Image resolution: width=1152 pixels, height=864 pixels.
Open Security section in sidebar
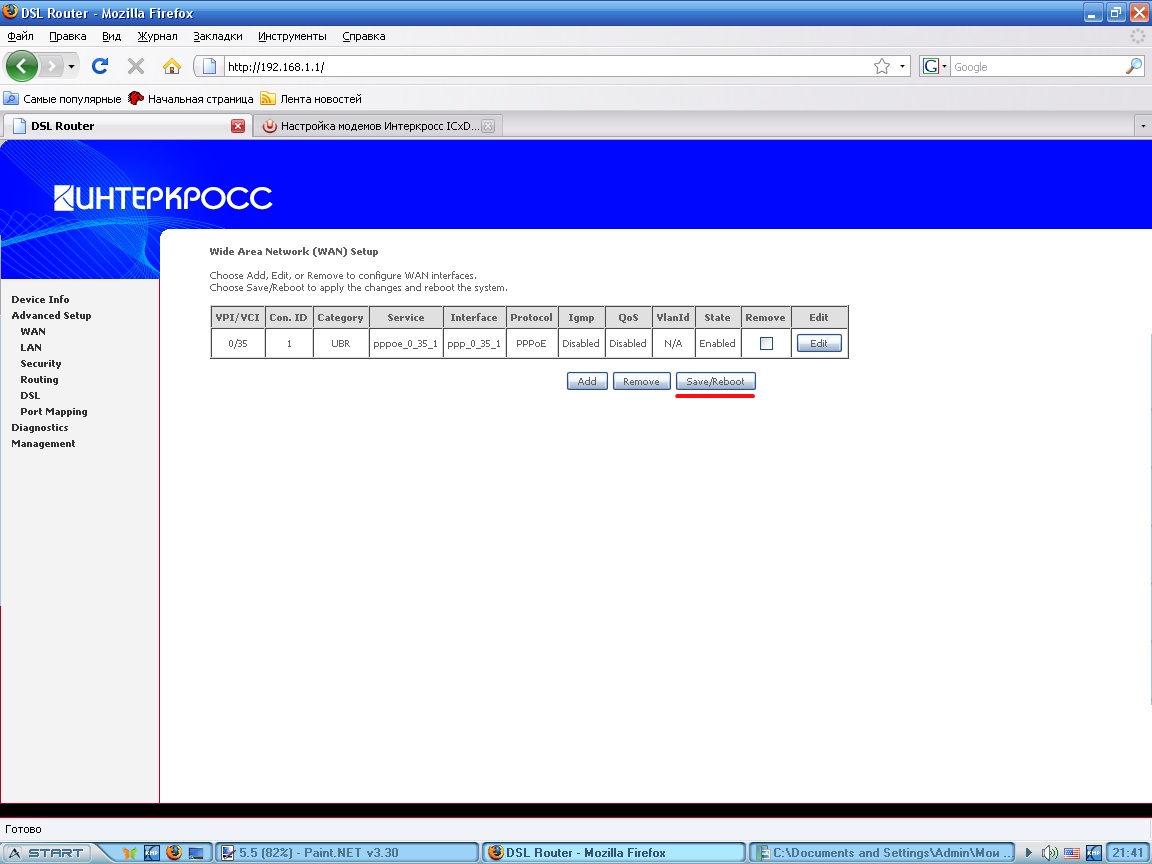pyautogui.click(x=40, y=364)
